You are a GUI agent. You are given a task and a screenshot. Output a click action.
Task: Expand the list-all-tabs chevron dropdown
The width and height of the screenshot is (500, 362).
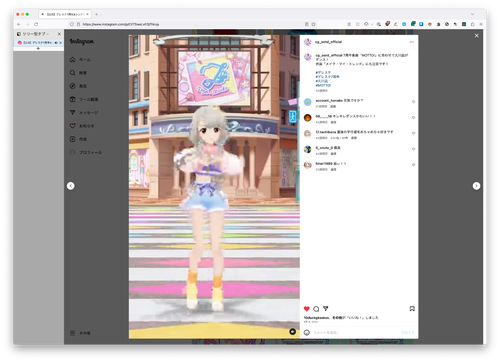click(x=472, y=14)
